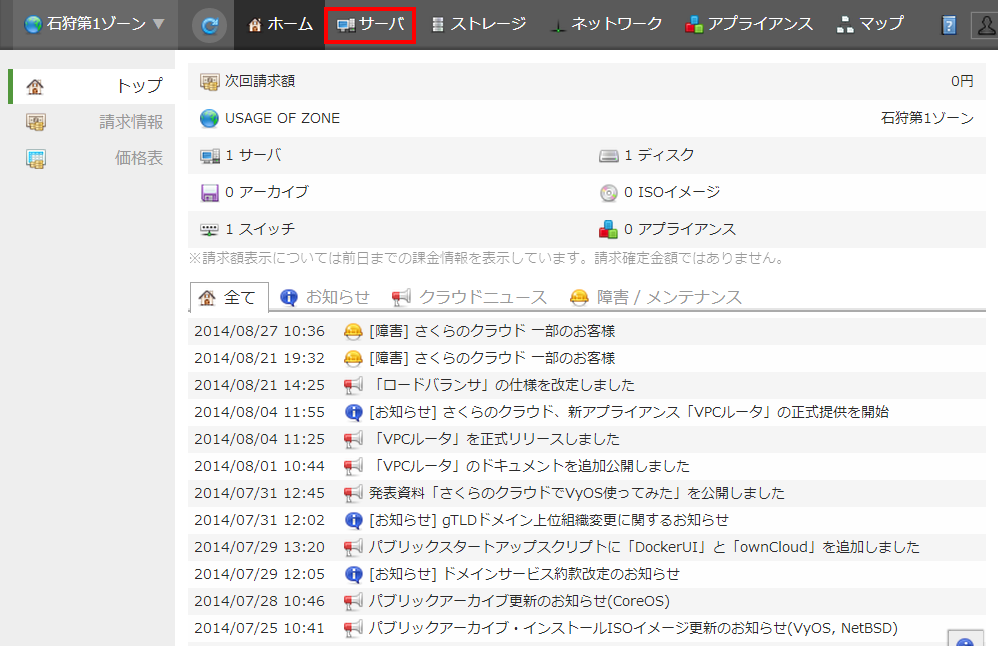998x646 pixels.
Task: Open the ロードバランサ specification news entry
Action: 501,385
